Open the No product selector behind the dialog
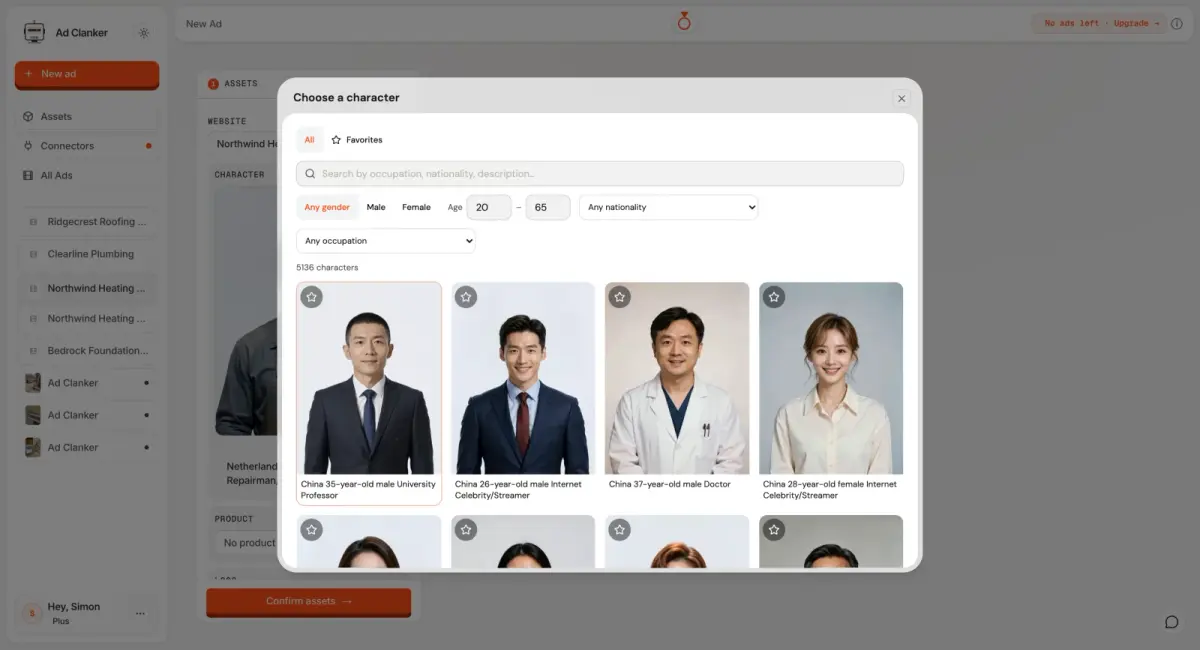 [x=248, y=543]
